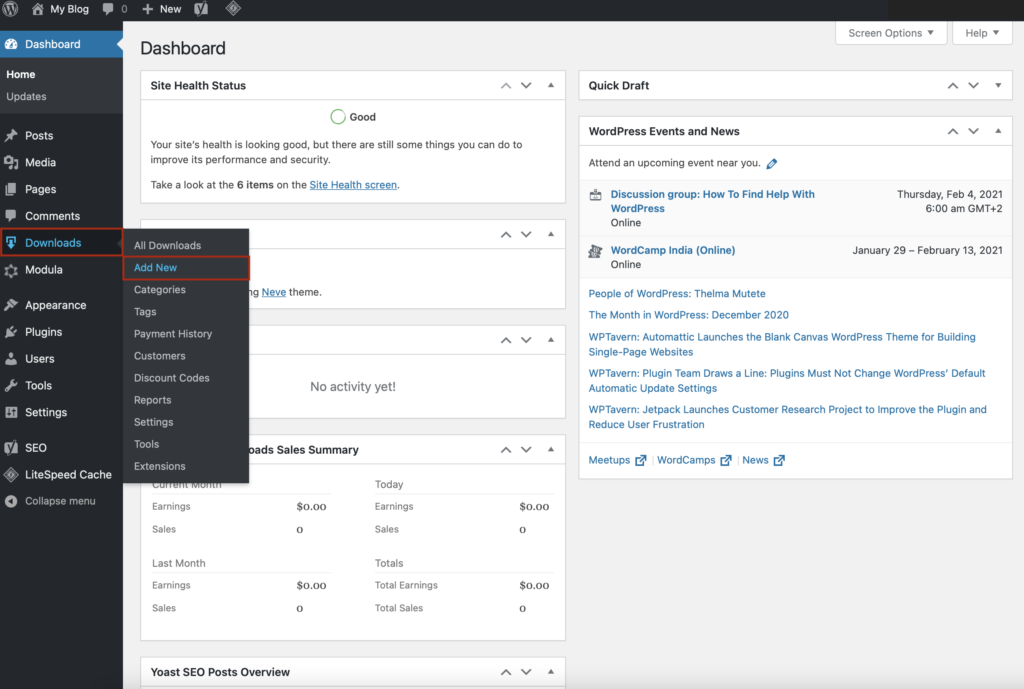The height and width of the screenshot is (689, 1024).
Task: Click the Posts pin icon in sidebar
Action: 11,135
